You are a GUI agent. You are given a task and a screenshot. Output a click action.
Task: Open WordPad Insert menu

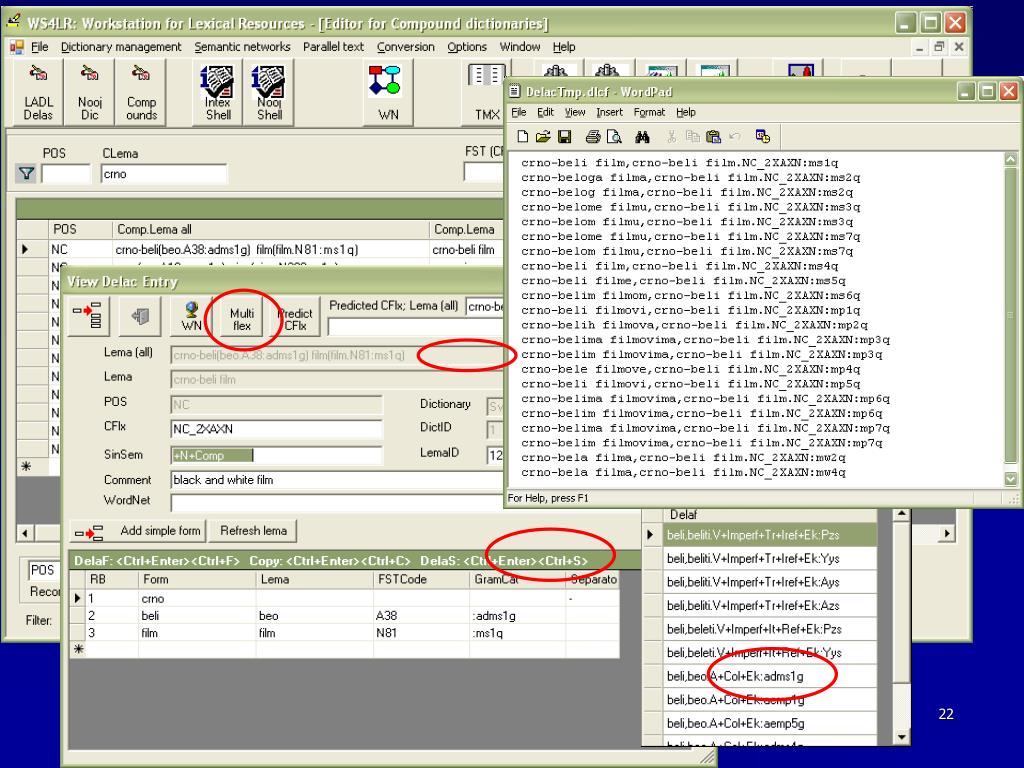[x=609, y=112]
